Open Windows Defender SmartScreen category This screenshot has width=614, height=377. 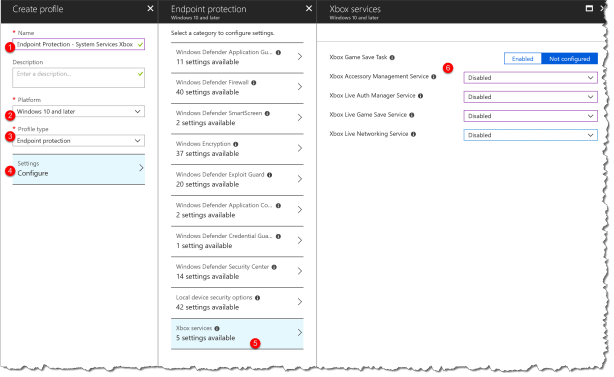pyautogui.click(x=237, y=118)
